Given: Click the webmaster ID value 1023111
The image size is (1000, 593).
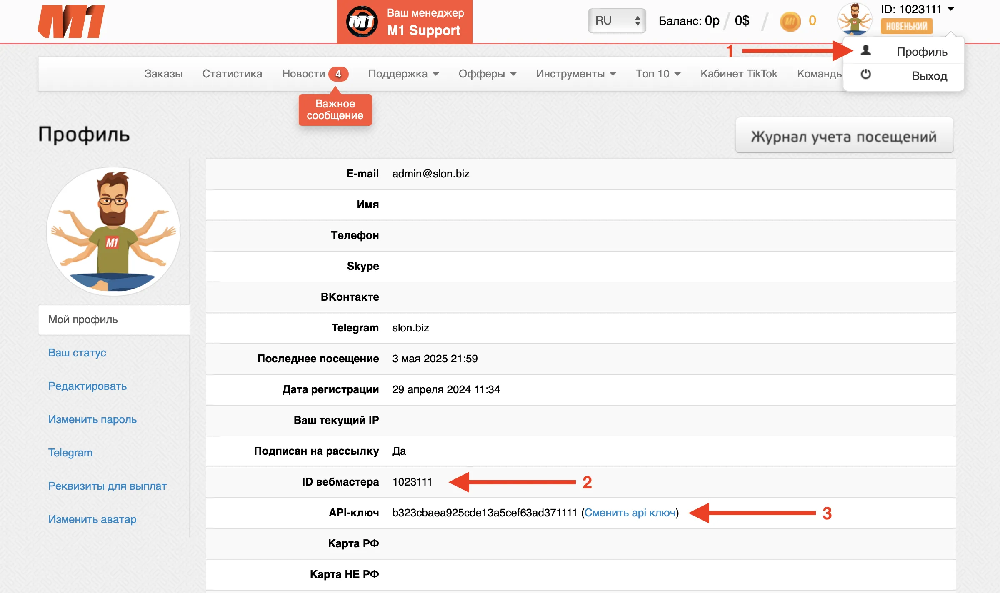Looking at the screenshot, I should (x=412, y=482).
